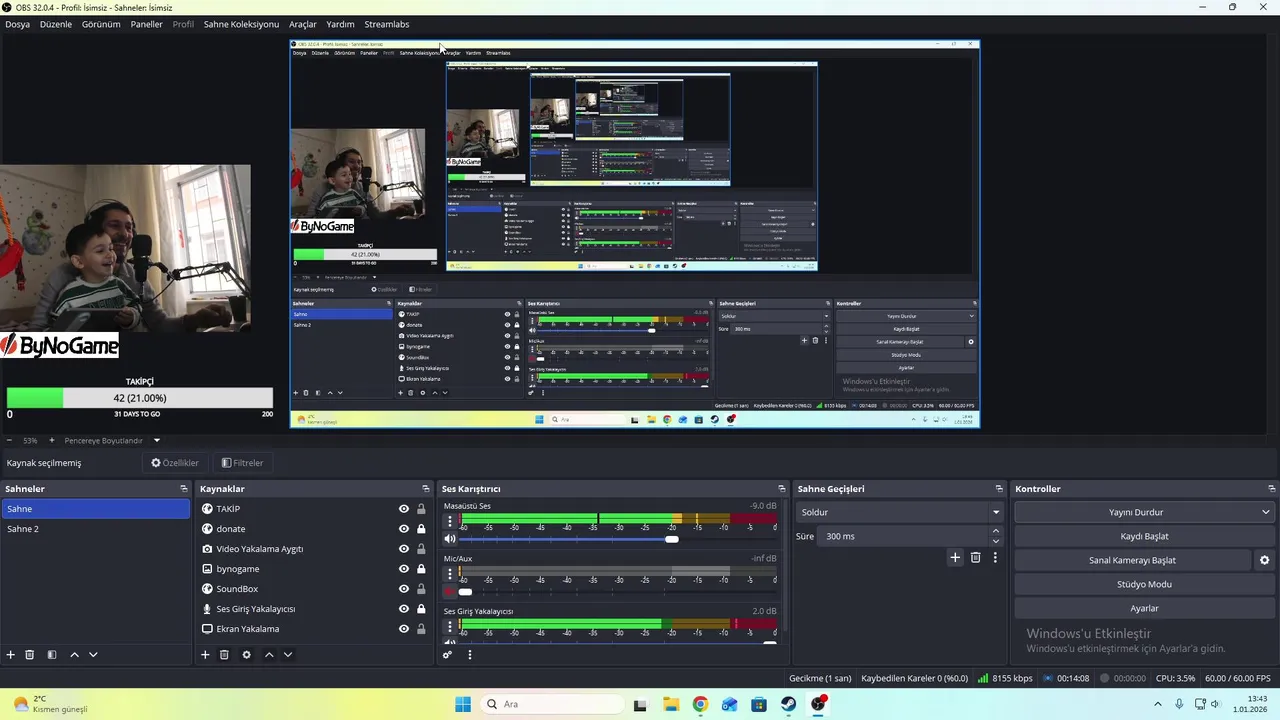Expand the Yayını Durdur dropdown arrow
The width and height of the screenshot is (1280, 720).
(1265, 512)
